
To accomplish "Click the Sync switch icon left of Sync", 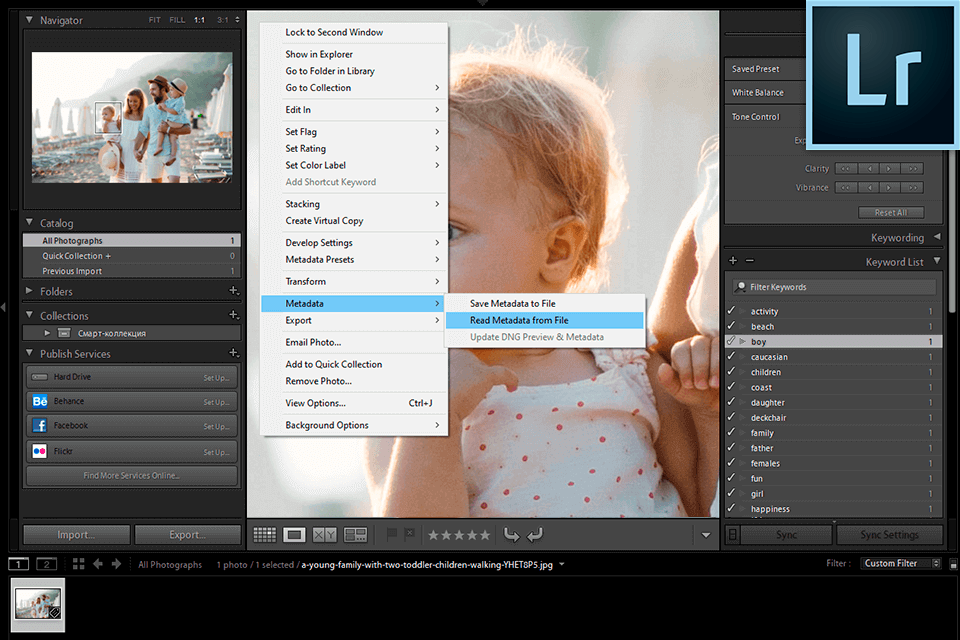I will point(732,535).
